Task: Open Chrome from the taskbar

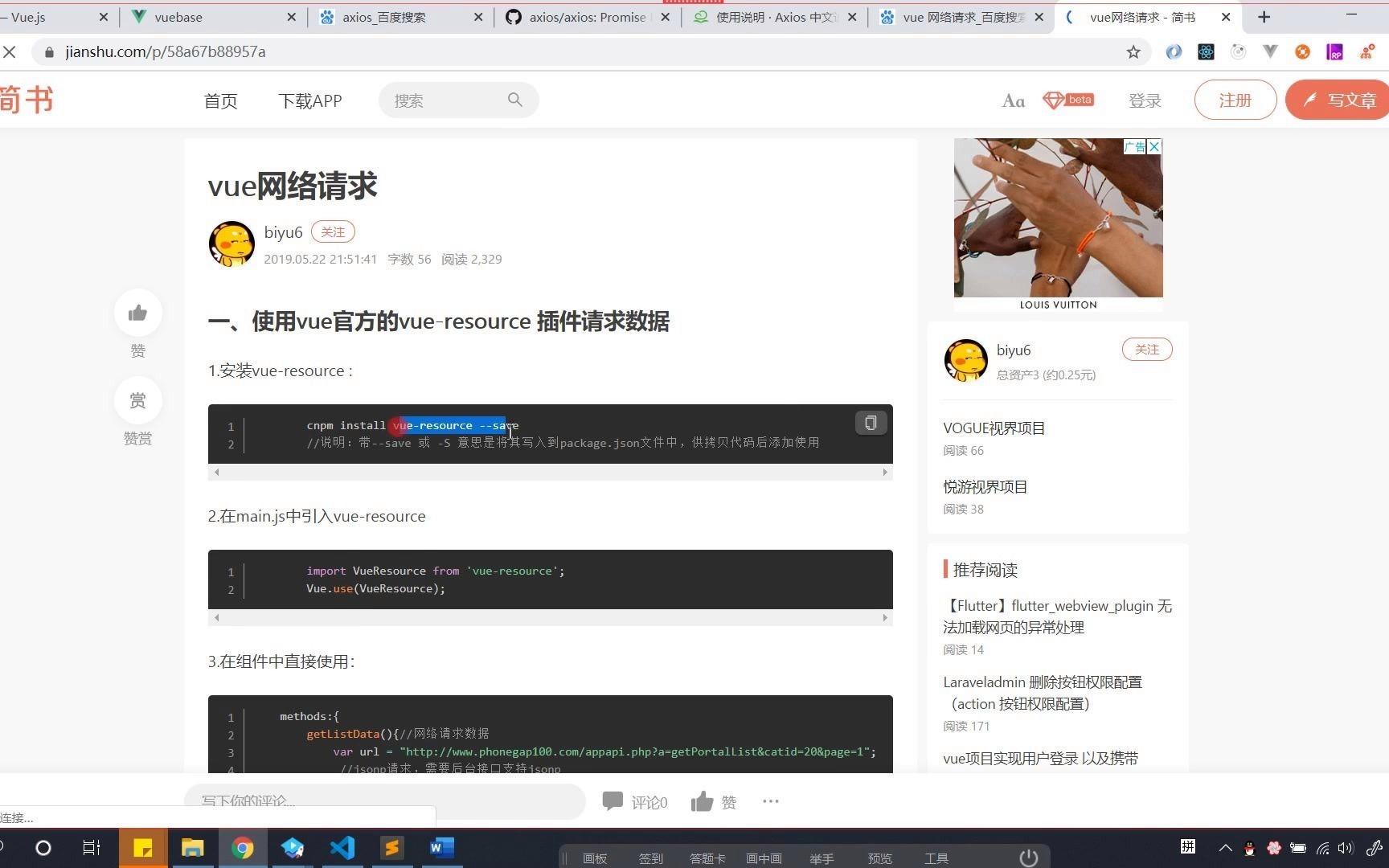Action: point(243,848)
